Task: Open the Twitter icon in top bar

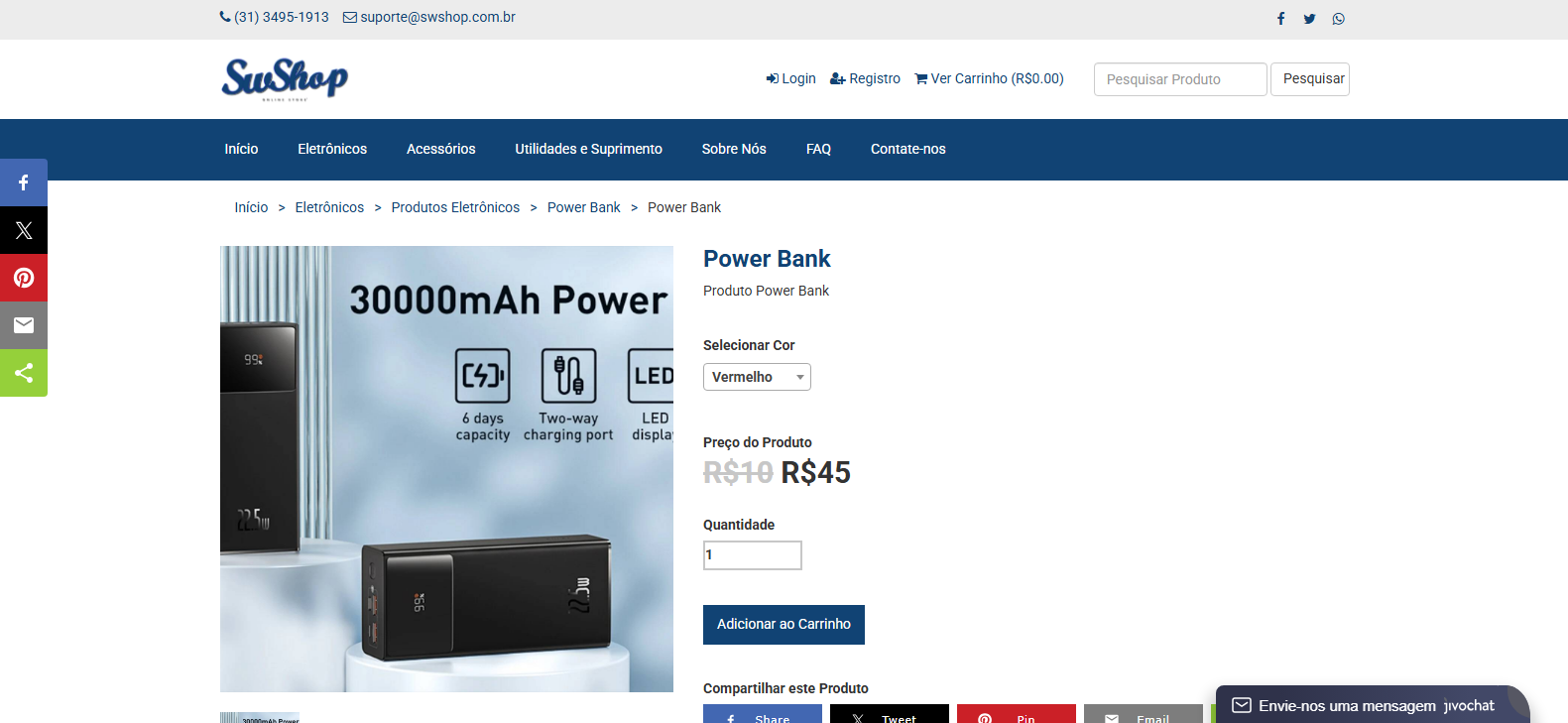Action: [x=1309, y=19]
